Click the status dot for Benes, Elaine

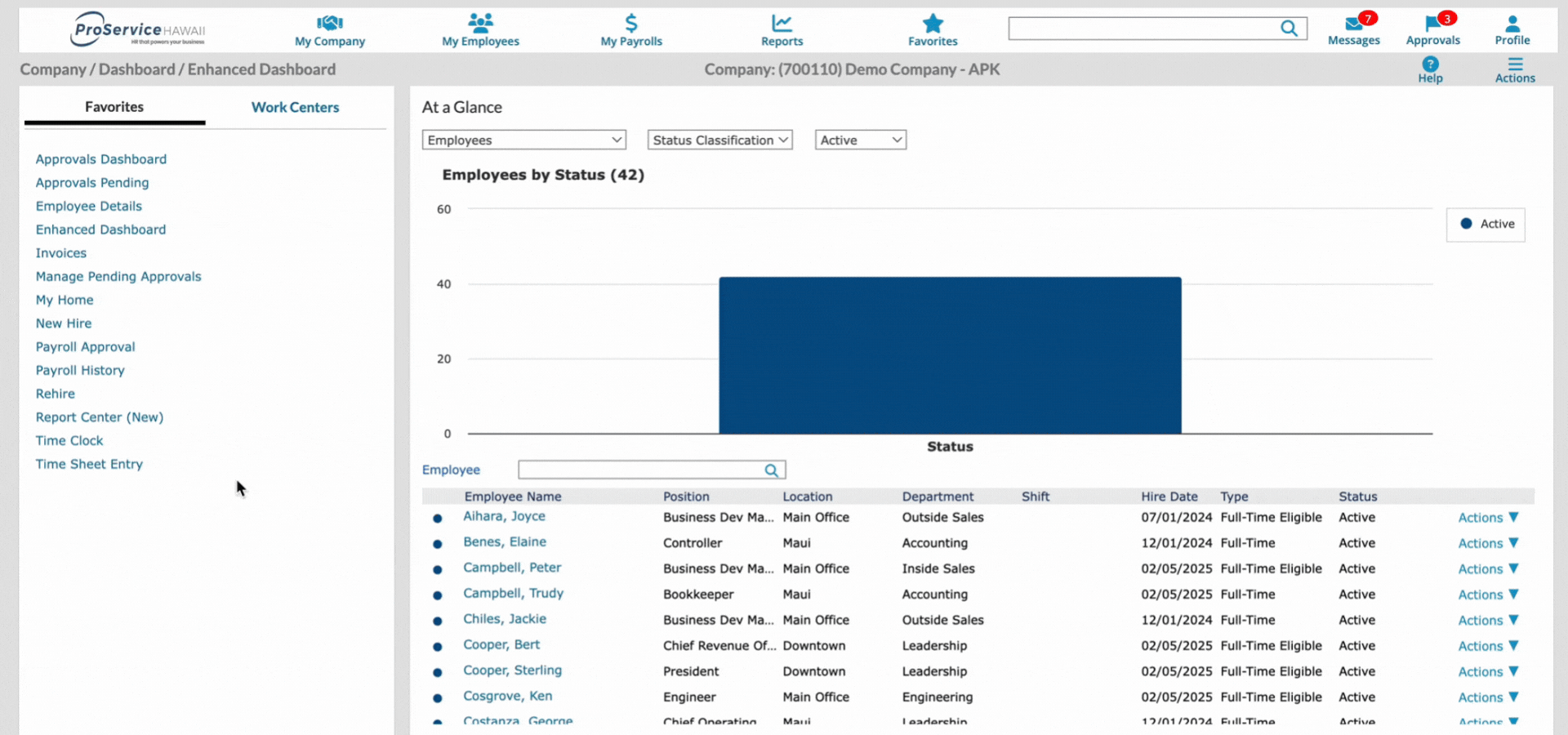click(x=438, y=544)
